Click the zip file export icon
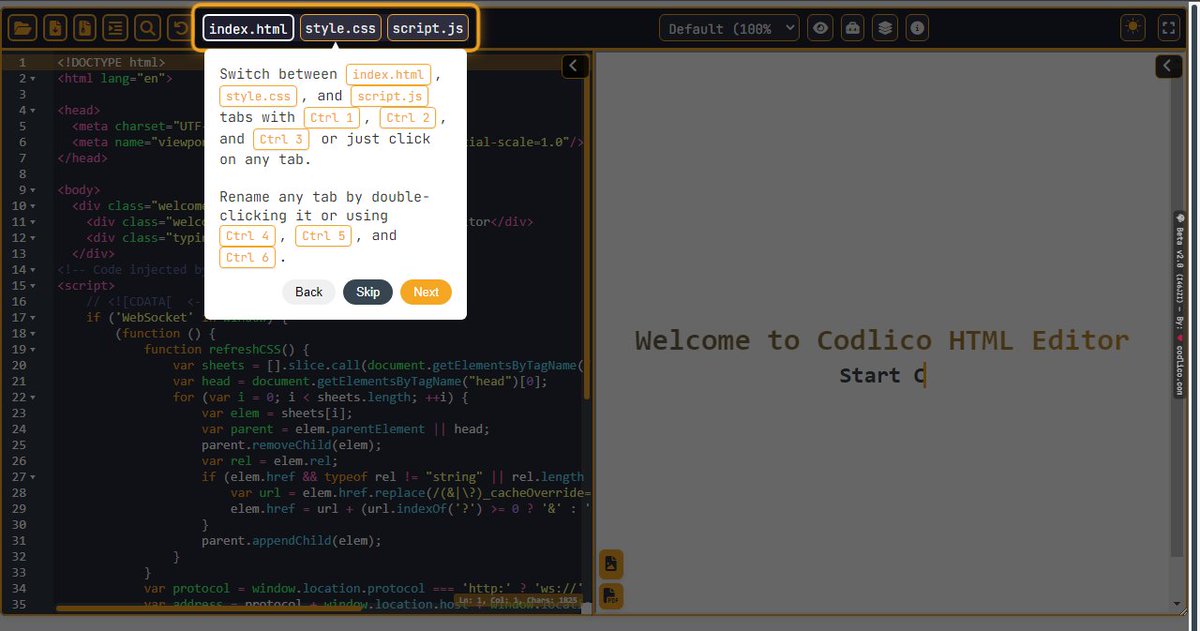This screenshot has height=631, width=1200. (86, 28)
